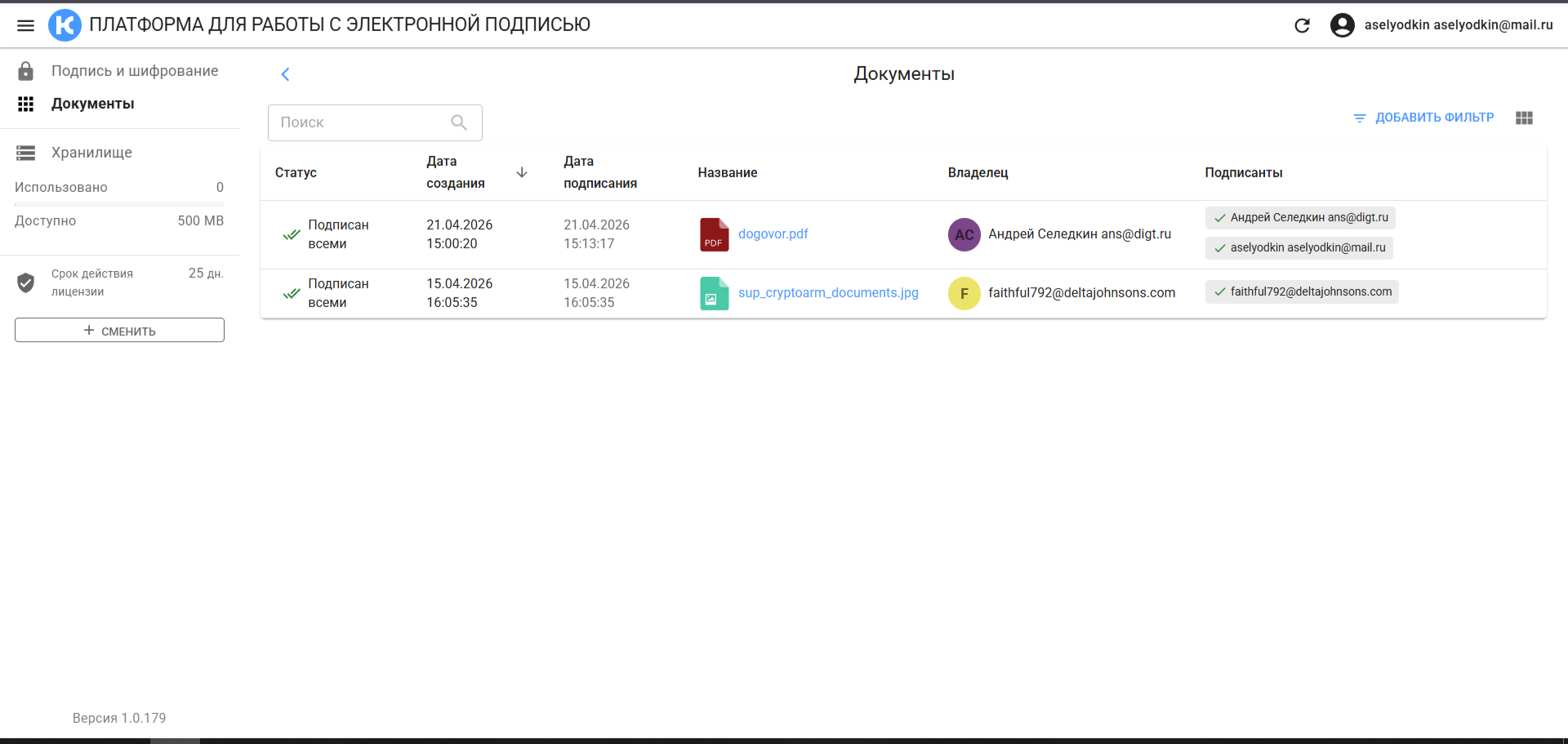The width and height of the screenshot is (1568, 744).
Task: Click signer chip aselyodkin@mail.ru
Action: (x=1299, y=248)
